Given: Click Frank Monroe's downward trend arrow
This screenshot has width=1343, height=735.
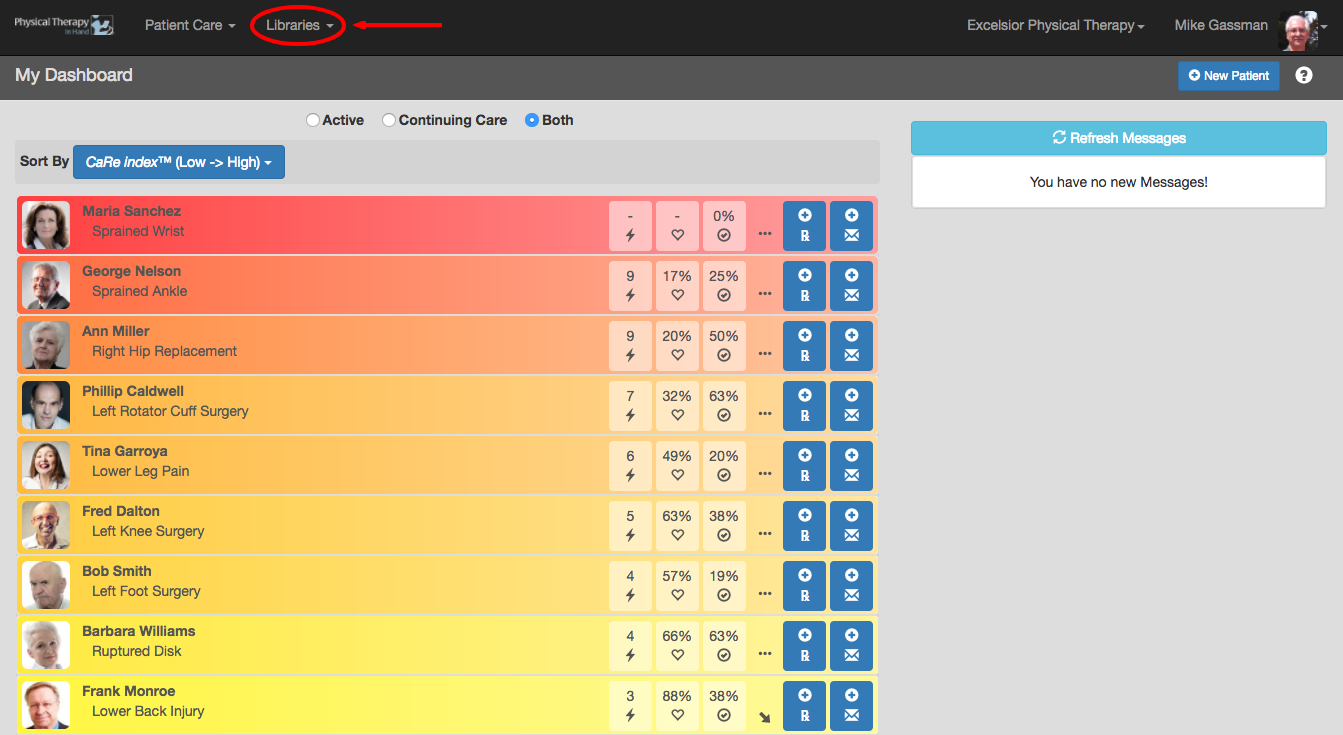Looking at the screenshot, I should point(765,717).
